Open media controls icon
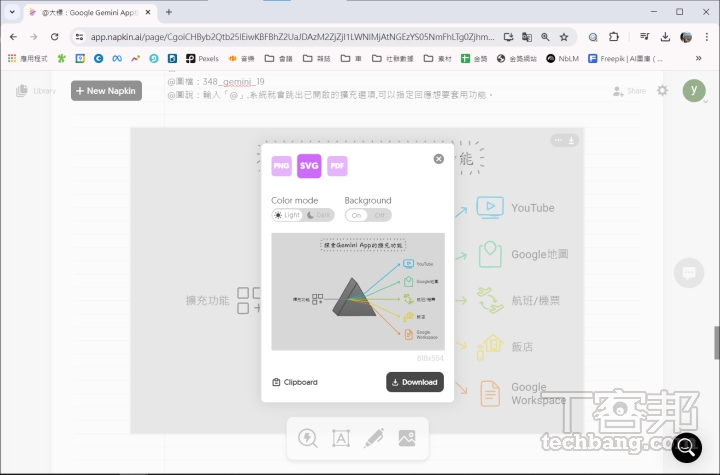 tap(645, 37)
